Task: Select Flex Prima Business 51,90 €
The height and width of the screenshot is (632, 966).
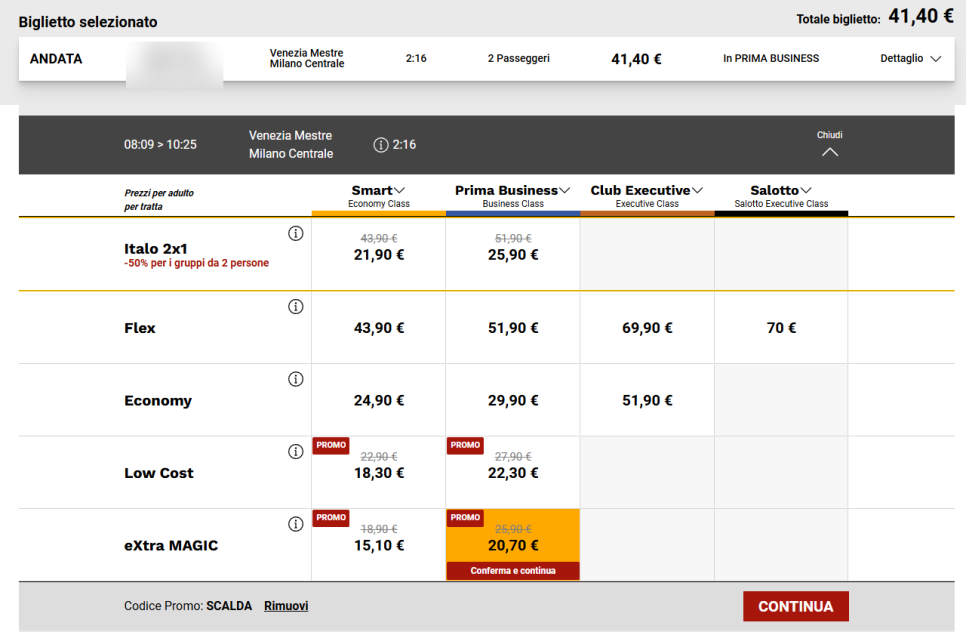Action: (513, 328)
